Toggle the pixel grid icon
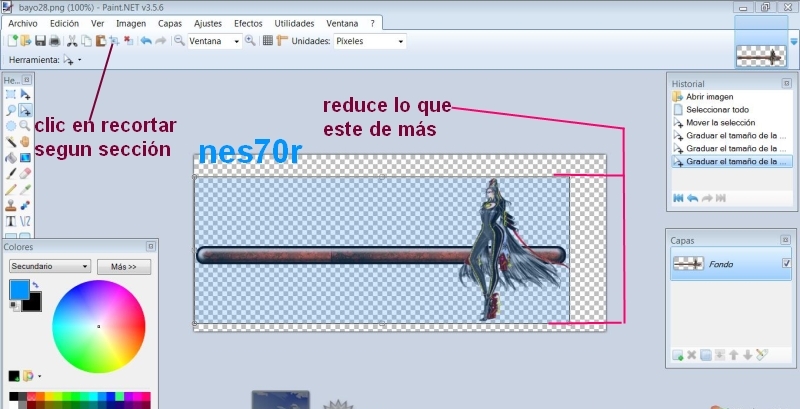This screenshot has height=409, width=800. [x=268, y=41]
